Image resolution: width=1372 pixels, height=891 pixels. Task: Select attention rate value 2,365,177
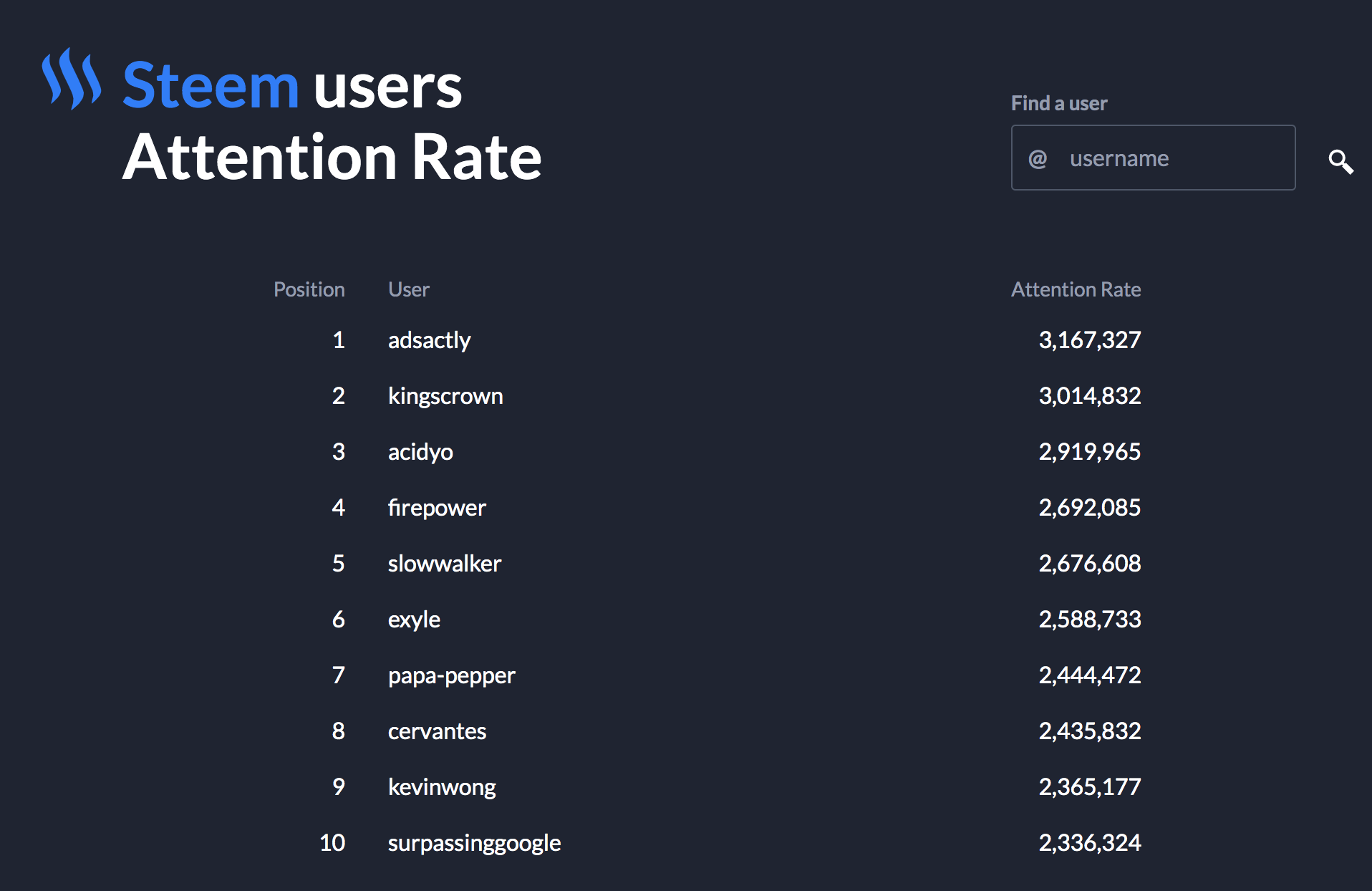(1090, 786)
